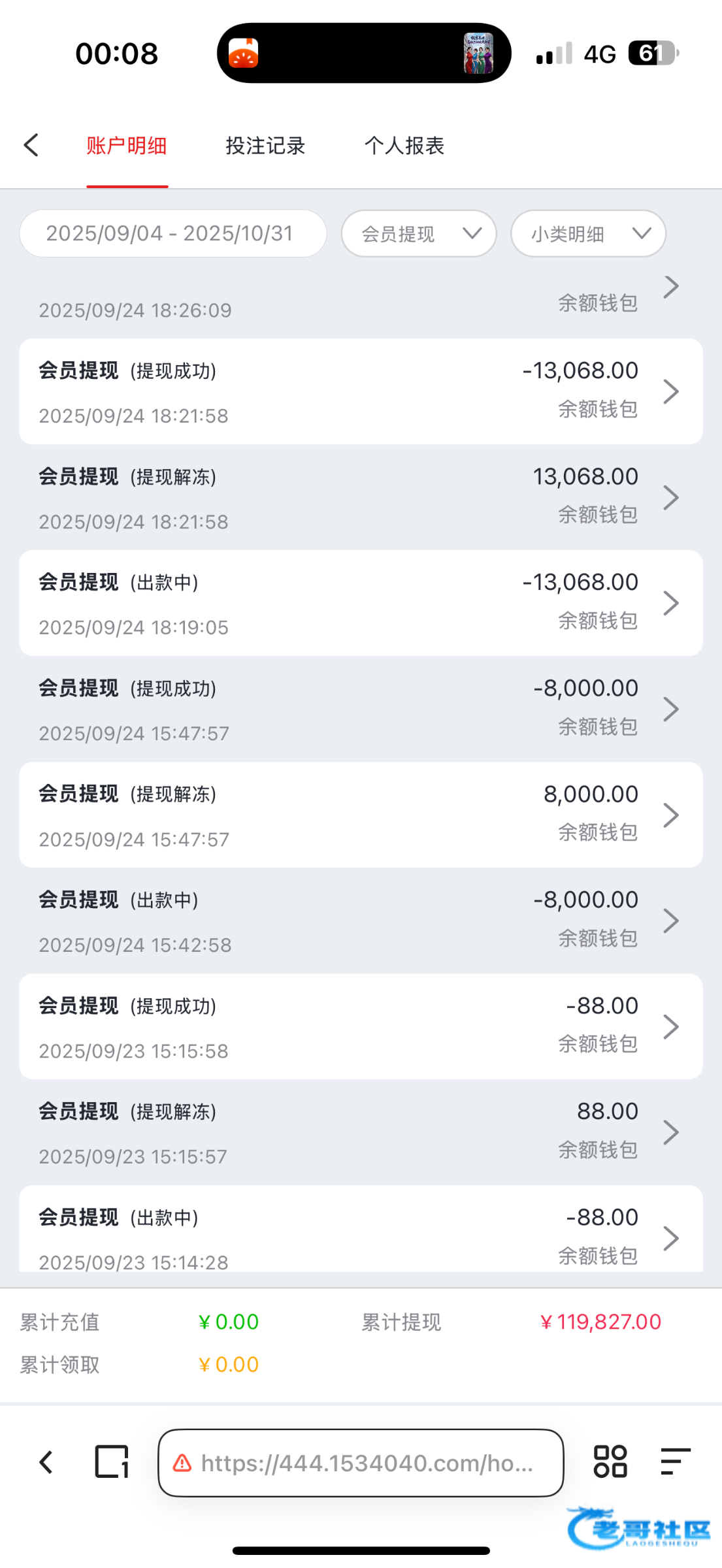Open the 18:21:58 提现成功 -13,068.00 record
Image resolution: width=722 pixels, height=1568 pixels.
click(361, 391)
